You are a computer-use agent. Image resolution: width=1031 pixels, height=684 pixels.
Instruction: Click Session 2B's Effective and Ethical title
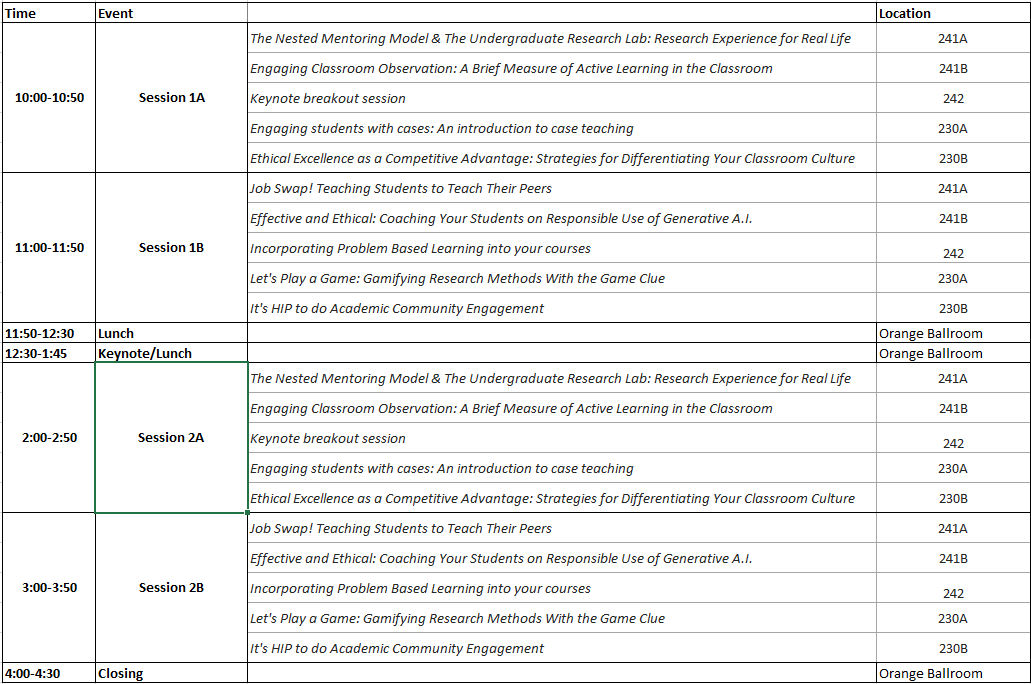tap(501, 558)
